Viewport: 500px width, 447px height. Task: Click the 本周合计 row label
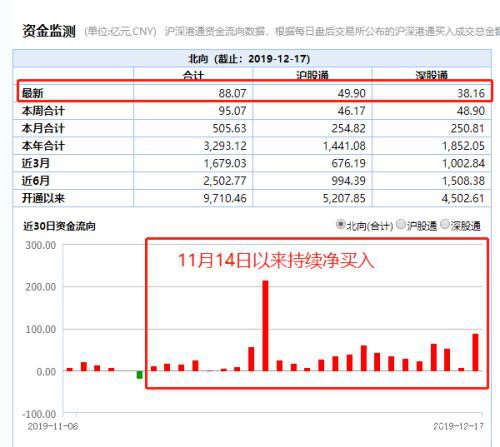[x=43, y=111]
